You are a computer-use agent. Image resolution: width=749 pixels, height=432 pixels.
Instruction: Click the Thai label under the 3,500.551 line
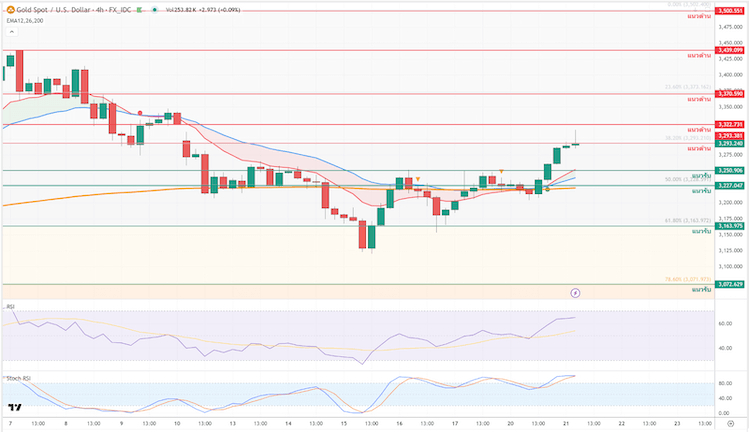pyautogui.click(x=699, y=16)
